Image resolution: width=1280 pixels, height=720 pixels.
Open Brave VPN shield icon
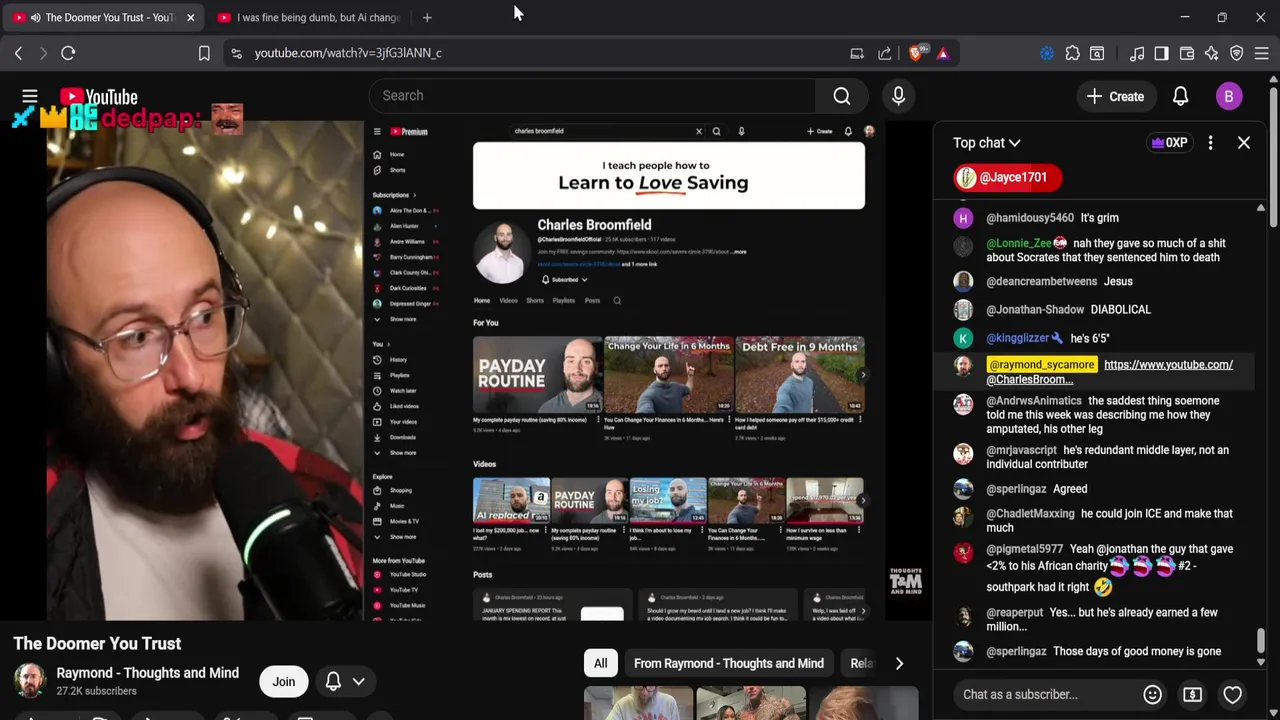click(x=1236, y=53)
